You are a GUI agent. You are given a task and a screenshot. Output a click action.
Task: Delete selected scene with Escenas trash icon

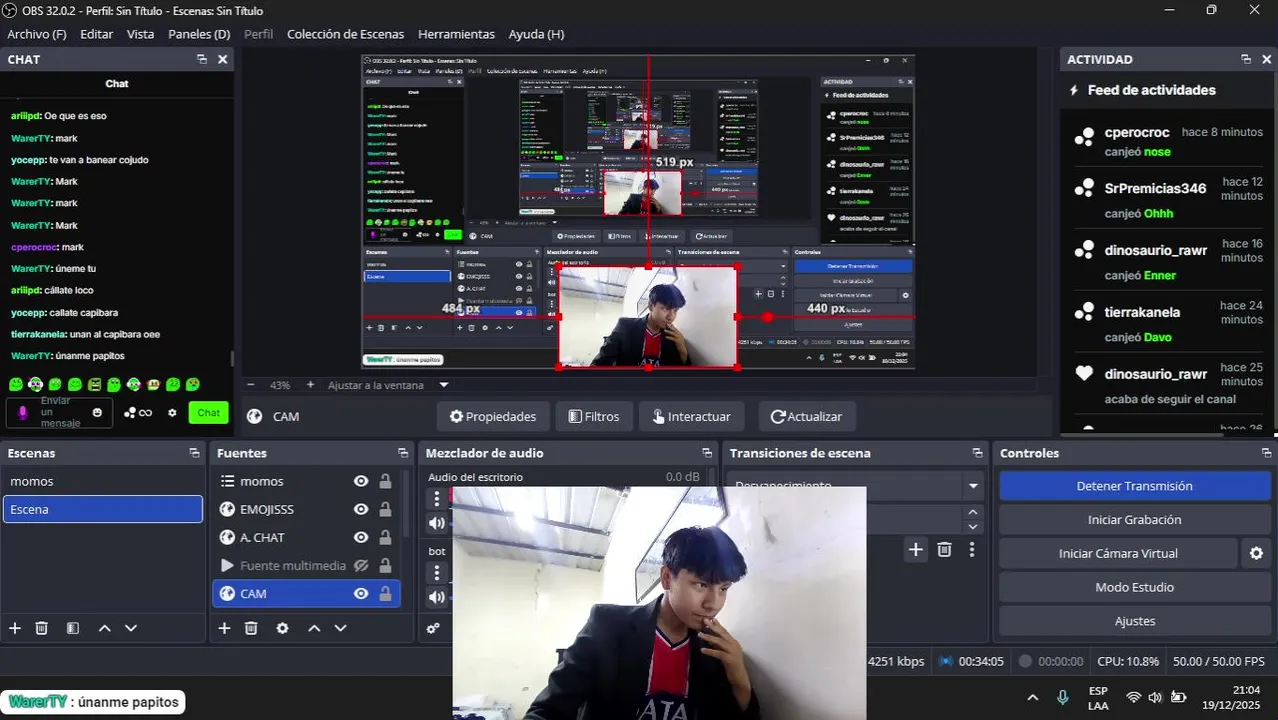[x=42, y=628]
